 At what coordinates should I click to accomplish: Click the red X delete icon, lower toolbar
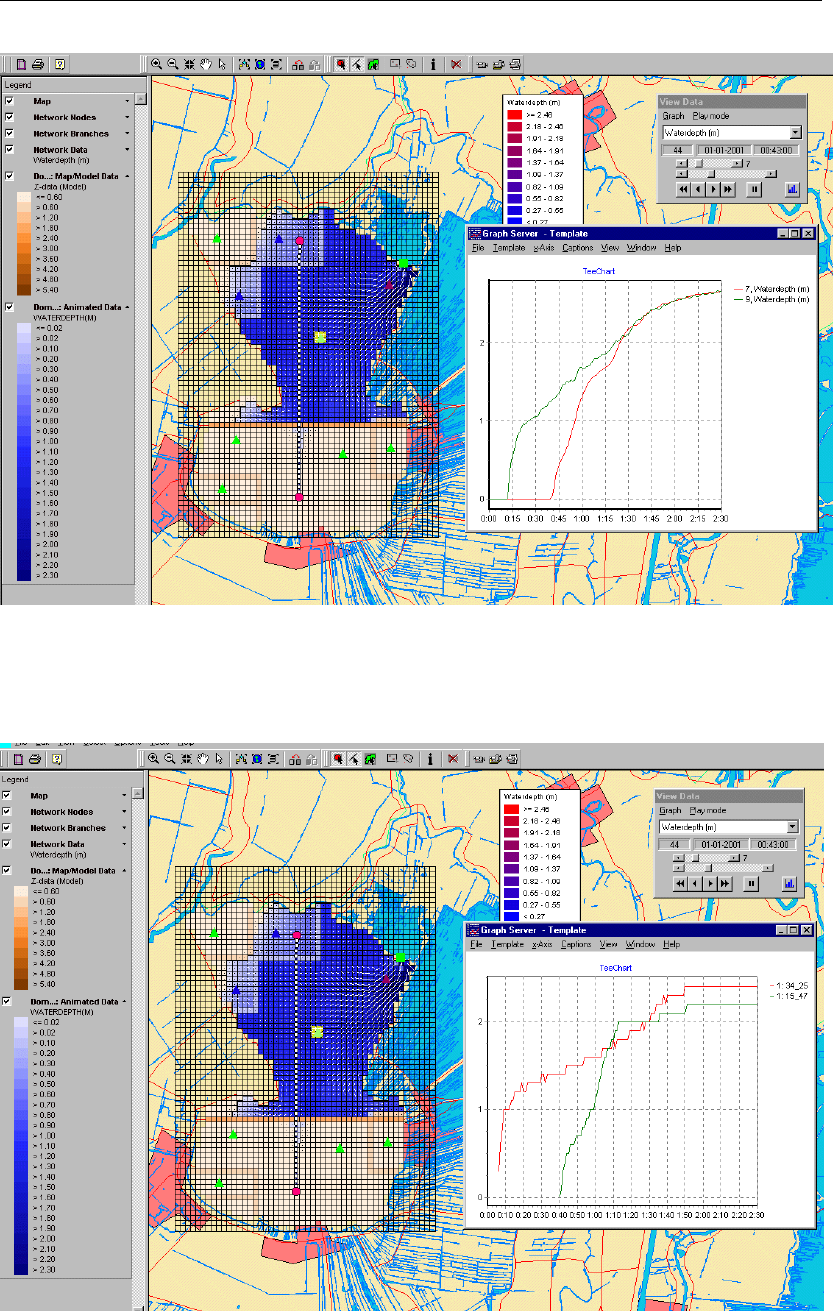(455, 758)
